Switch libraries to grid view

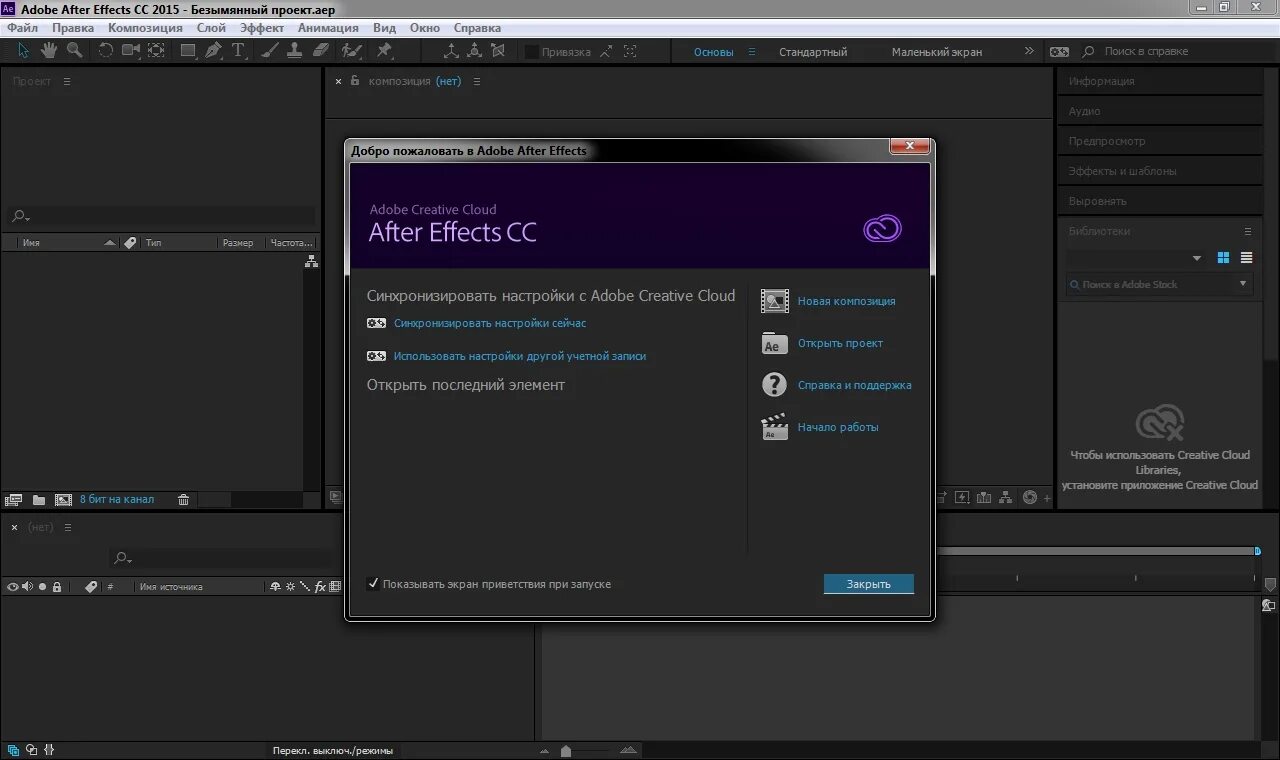(1223, 258)
